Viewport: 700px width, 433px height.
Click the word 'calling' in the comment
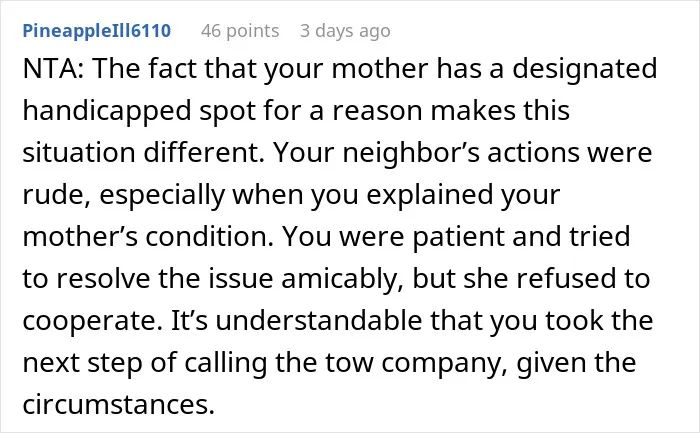point(225,363)
